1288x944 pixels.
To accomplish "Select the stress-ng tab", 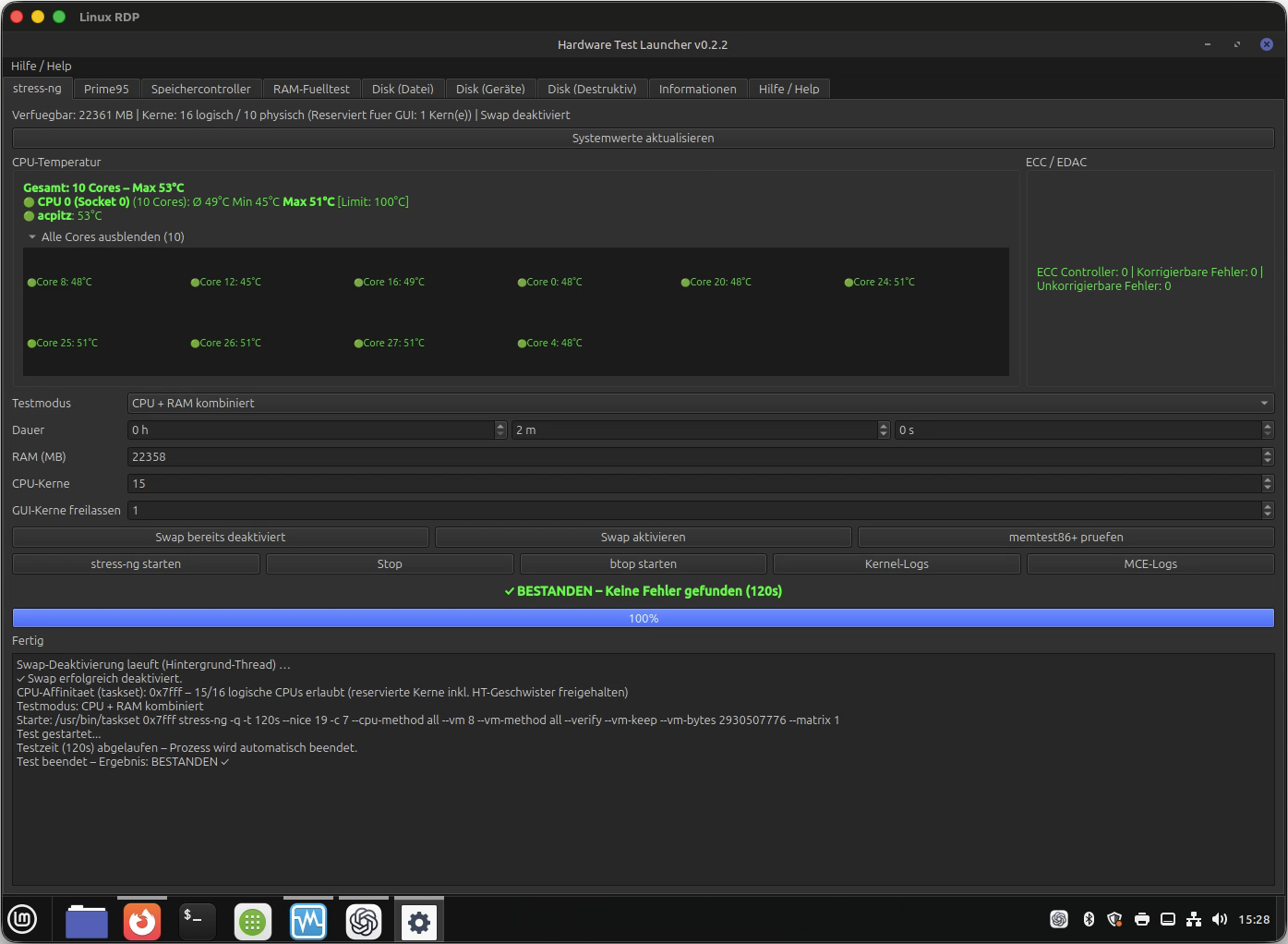I will [37, 88].
